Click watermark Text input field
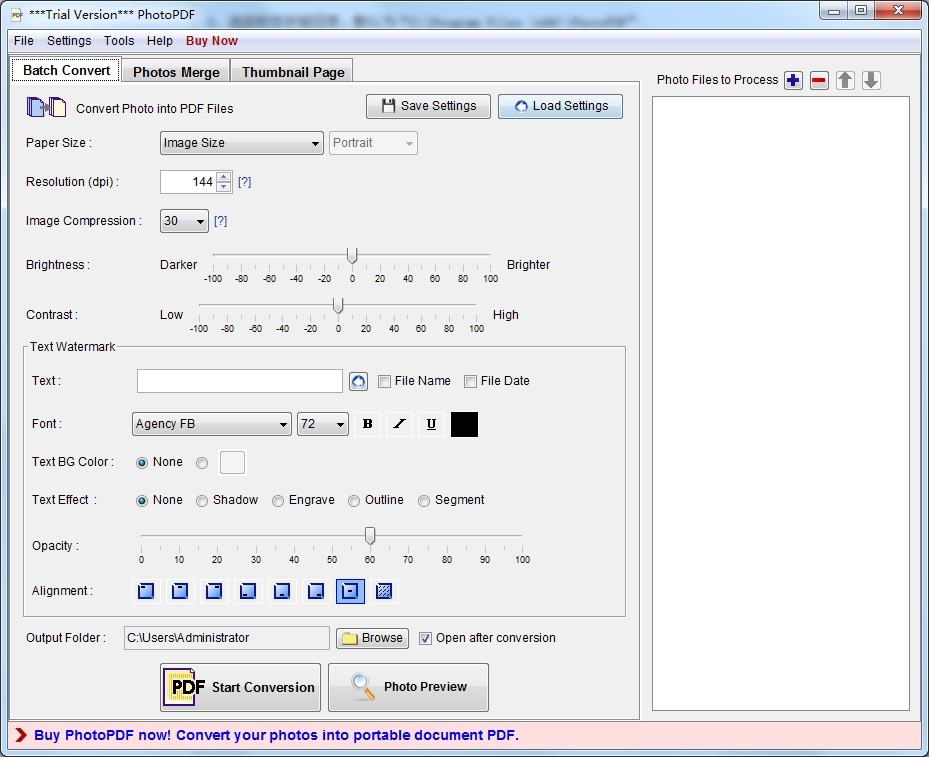This screenshot has width=929, height=757. click(x=240, y=381)
